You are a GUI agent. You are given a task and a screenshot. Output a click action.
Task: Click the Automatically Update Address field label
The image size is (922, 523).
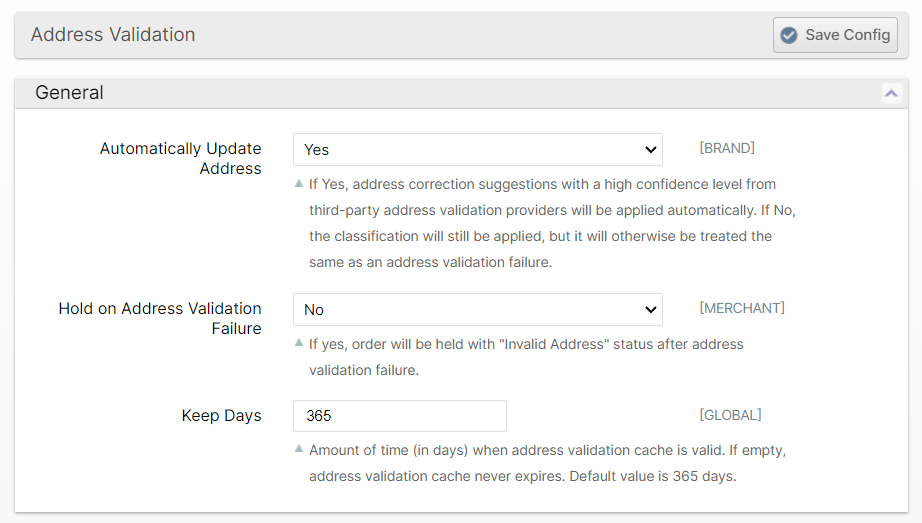click(x=180, y=159)
